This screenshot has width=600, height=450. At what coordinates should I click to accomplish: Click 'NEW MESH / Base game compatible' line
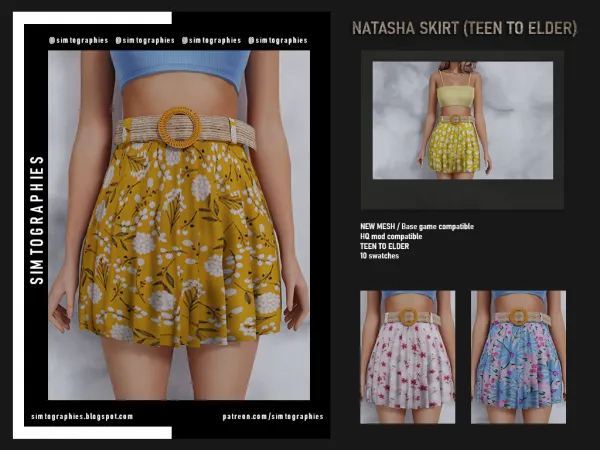point(417,227)
